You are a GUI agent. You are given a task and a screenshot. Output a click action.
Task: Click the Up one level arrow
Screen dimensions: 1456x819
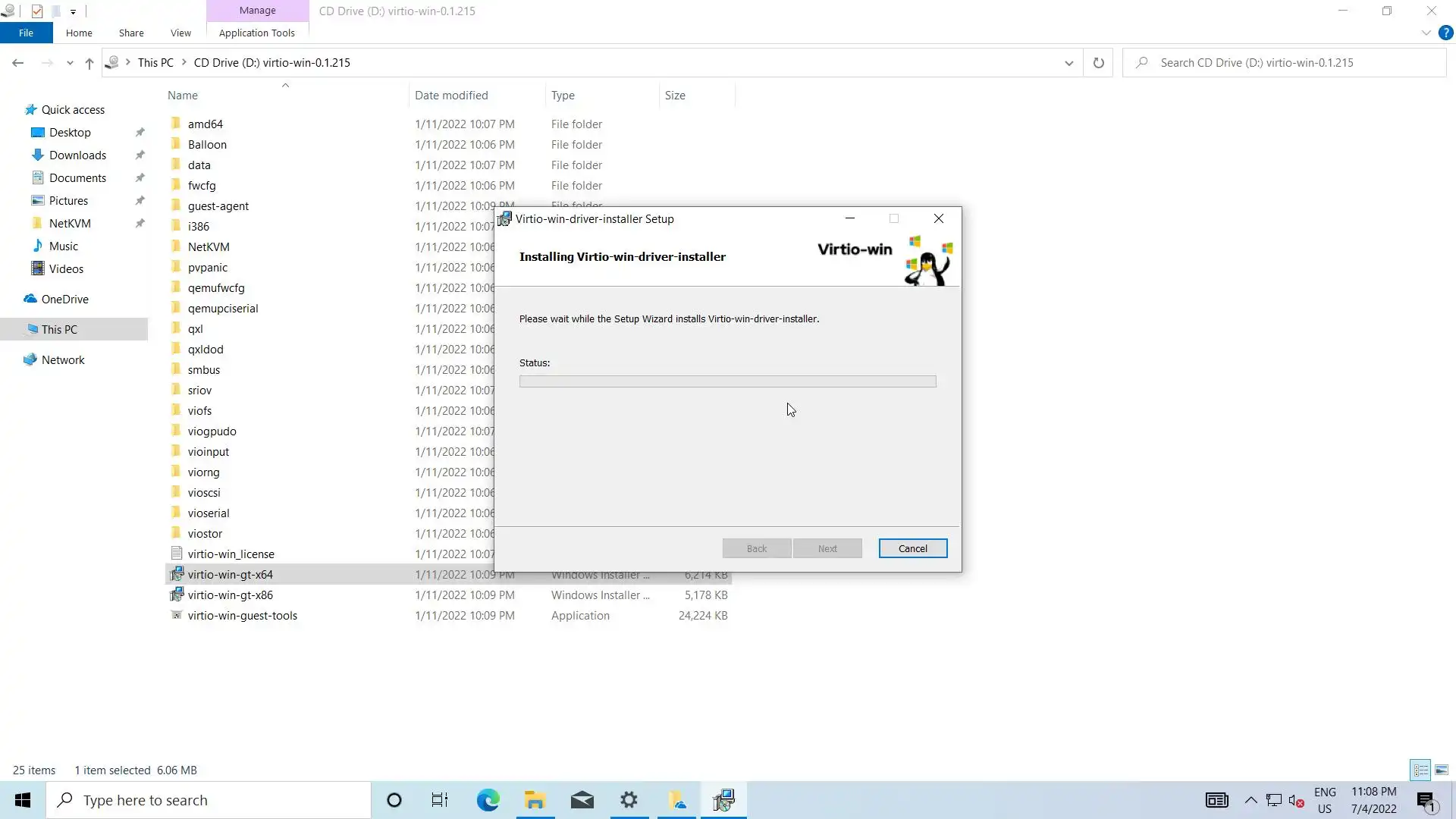coord(89,63)
